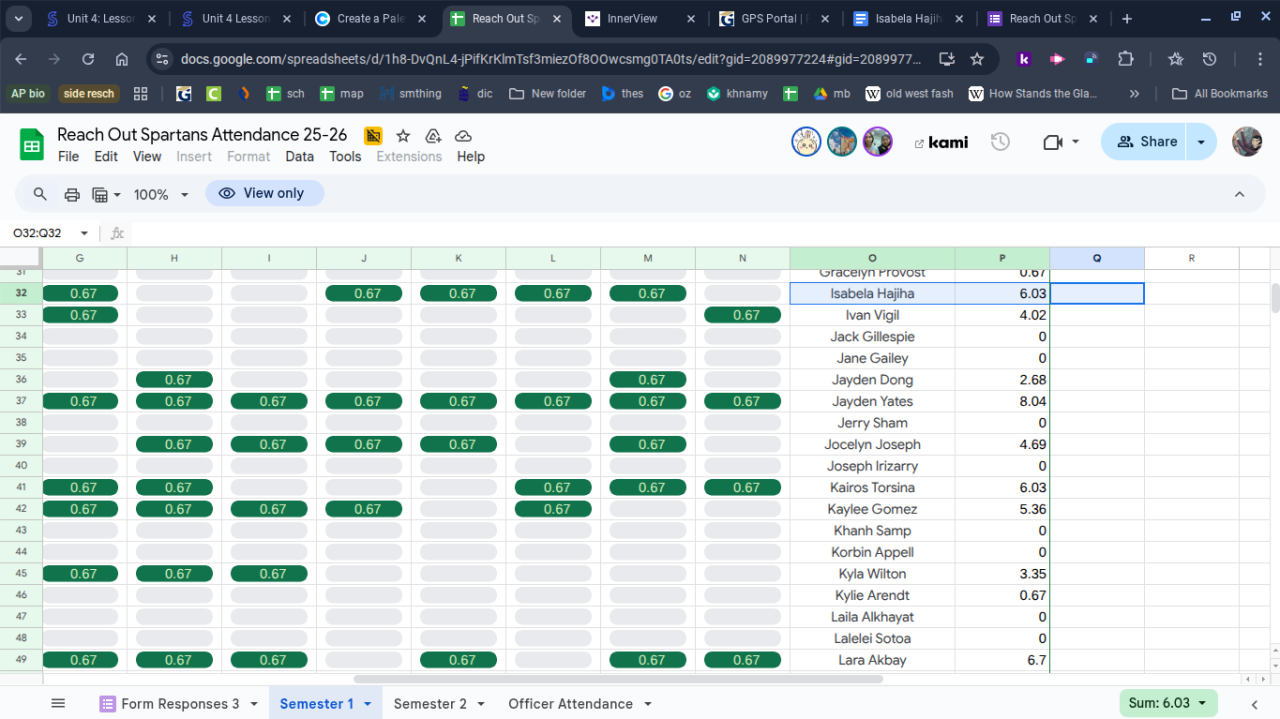Click the Google account profile picture
This screenshot has height=719, width=1280.
pos(1247,142)
